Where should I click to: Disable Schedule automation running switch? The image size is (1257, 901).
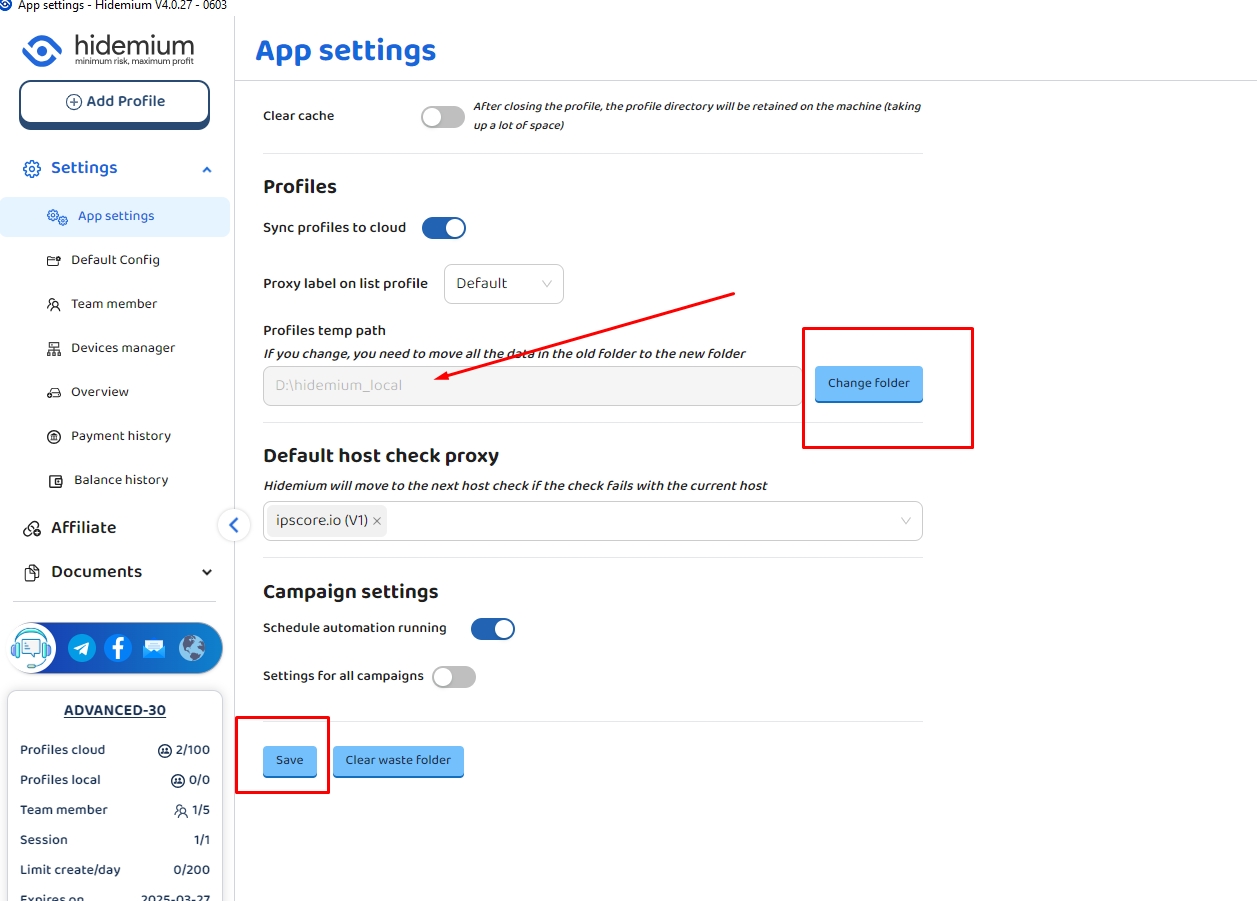click(x=492, y=629)
